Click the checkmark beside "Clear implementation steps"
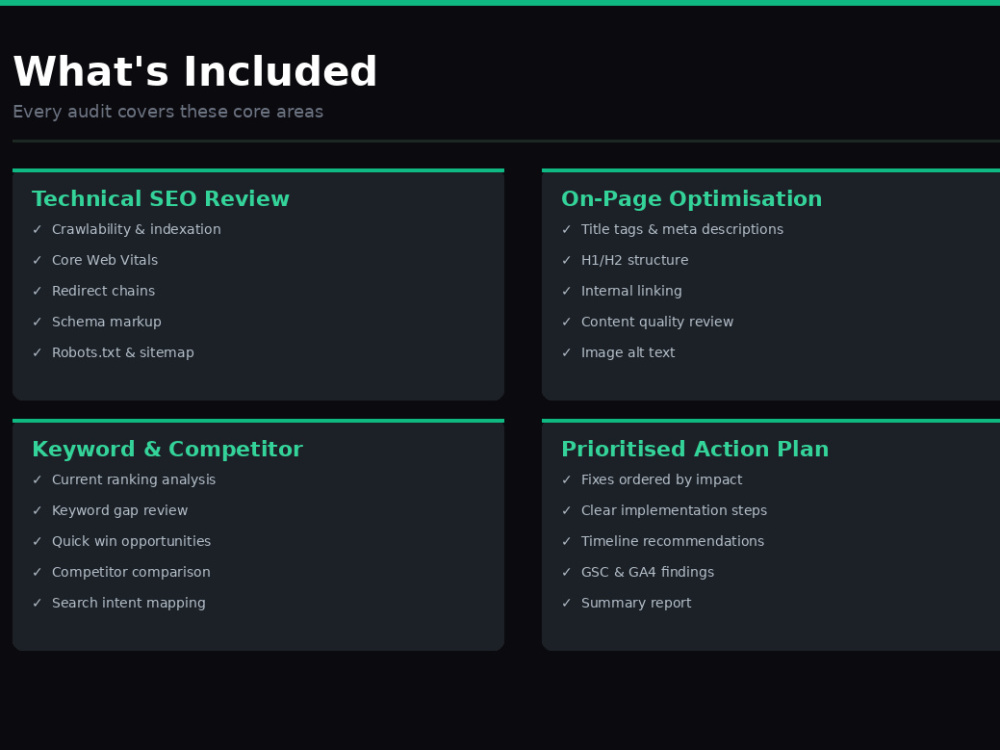The width and height of the screenshot is (1000, 750). click(566, 510)
